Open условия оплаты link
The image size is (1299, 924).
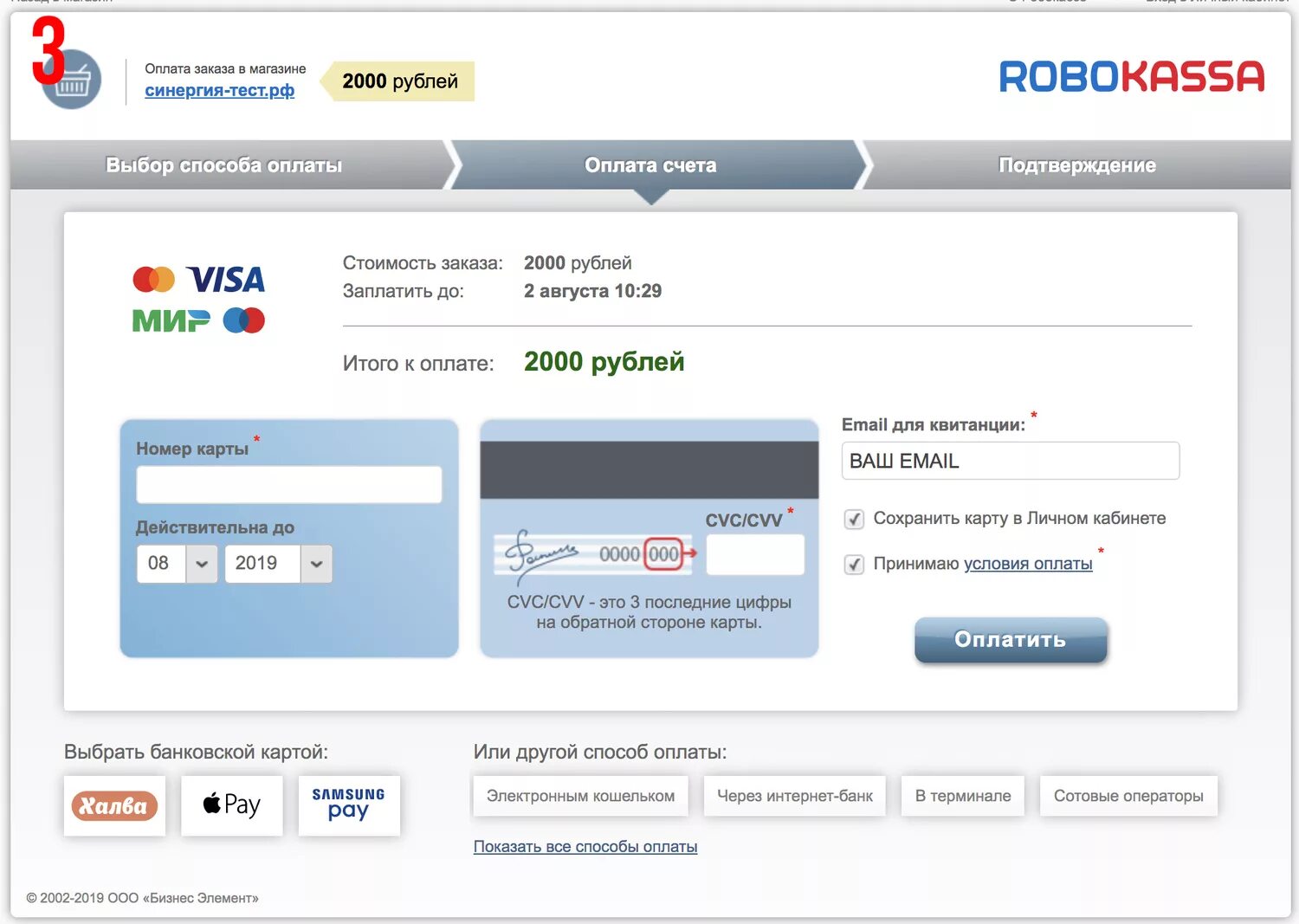pyautogui.click(x=1028, y=564)
